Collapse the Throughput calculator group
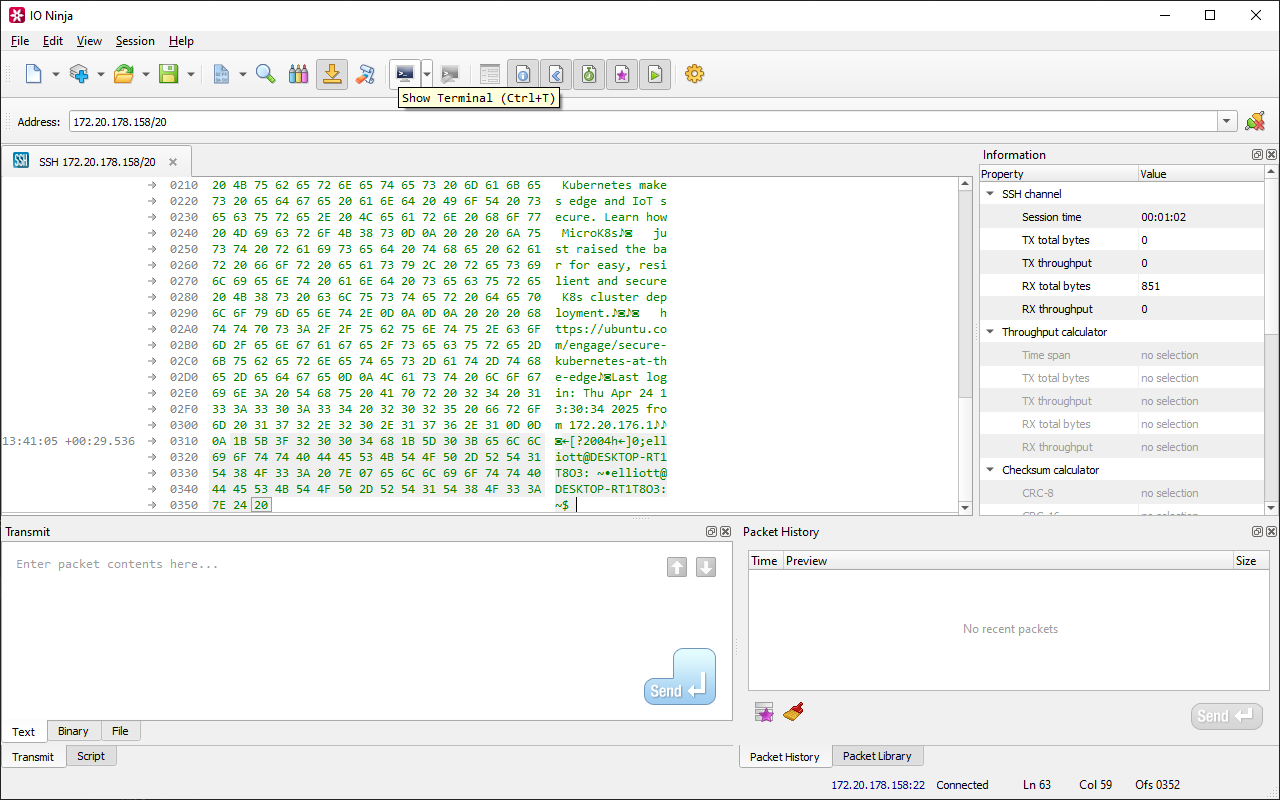Screen dimensions: 1280x800 pos(990,332)
